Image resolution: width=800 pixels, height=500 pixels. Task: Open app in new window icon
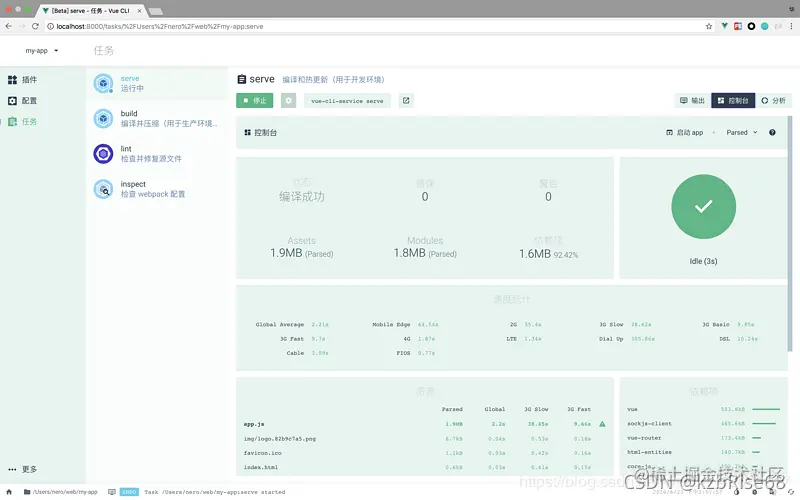pos(406,101)
